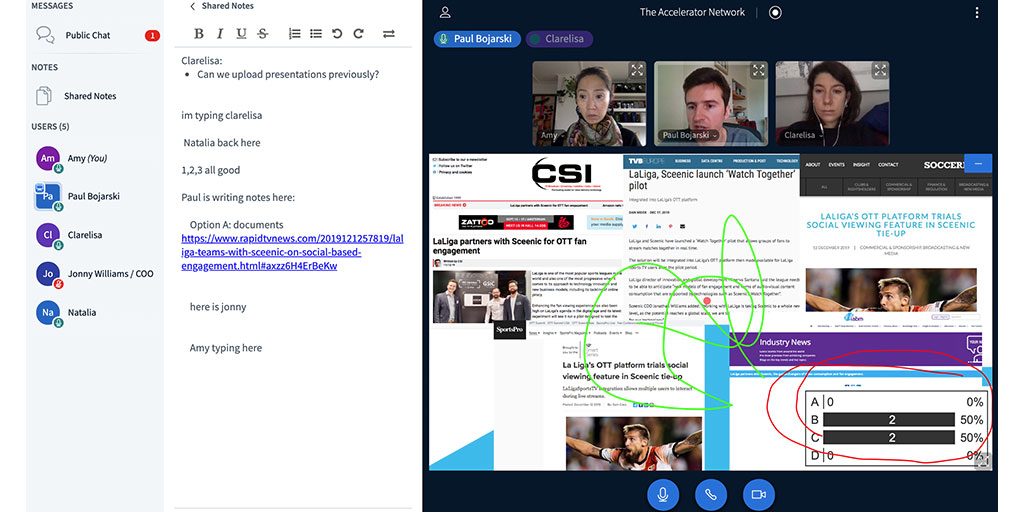
Task: Click poll result row C
Action: 897,438
